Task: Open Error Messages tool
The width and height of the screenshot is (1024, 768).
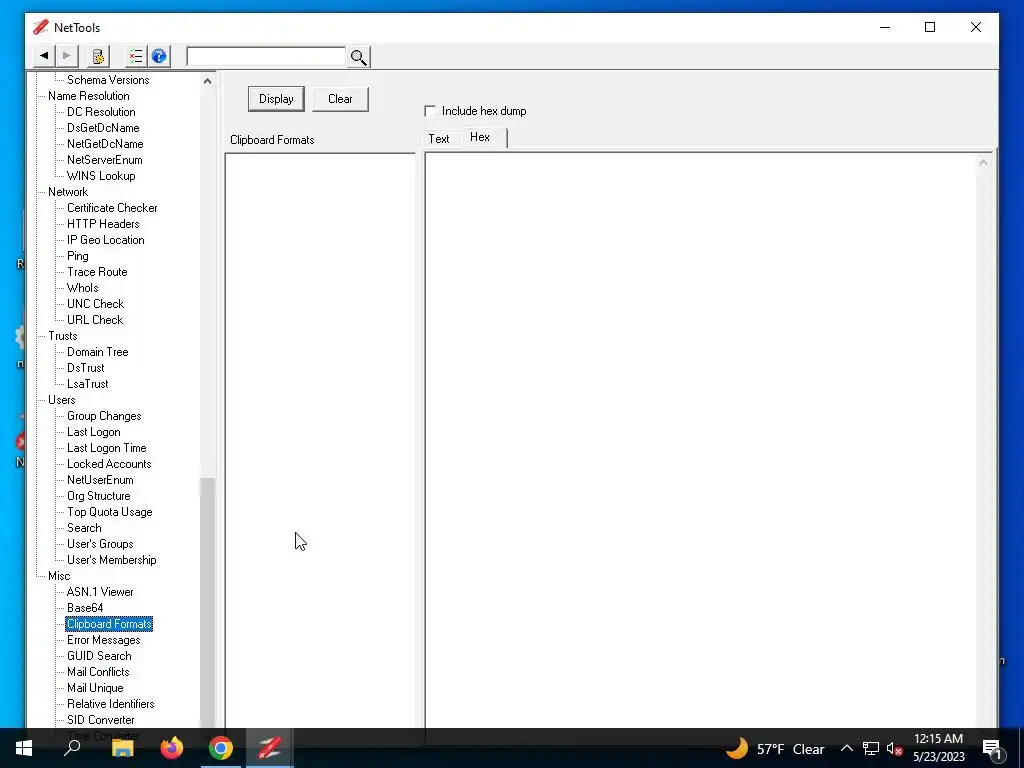Action: pos(104,640)
